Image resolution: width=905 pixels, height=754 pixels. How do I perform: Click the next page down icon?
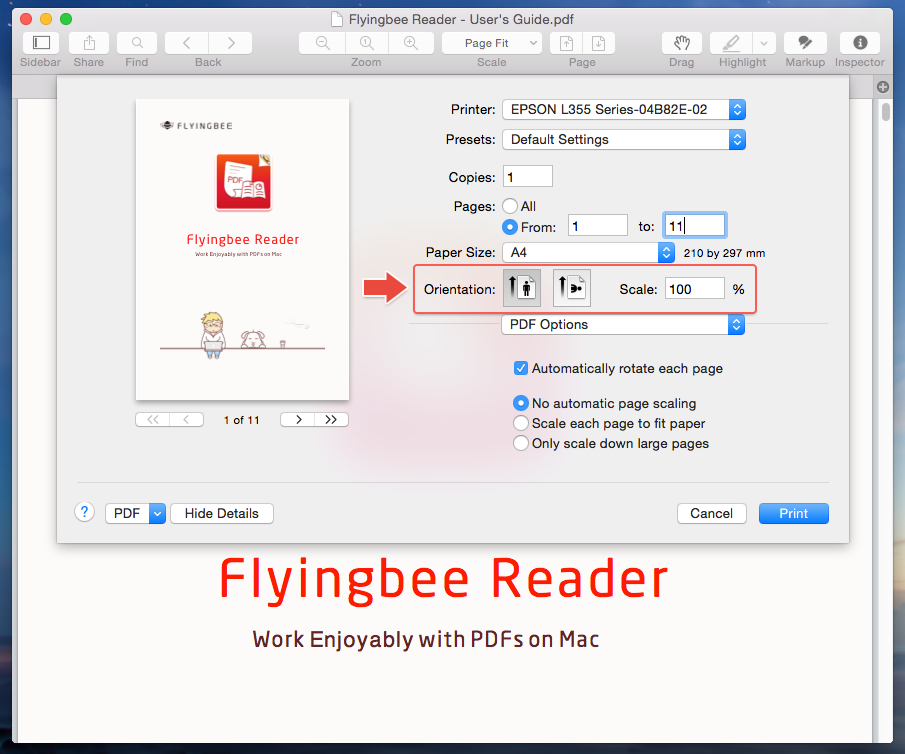(599, 43)
